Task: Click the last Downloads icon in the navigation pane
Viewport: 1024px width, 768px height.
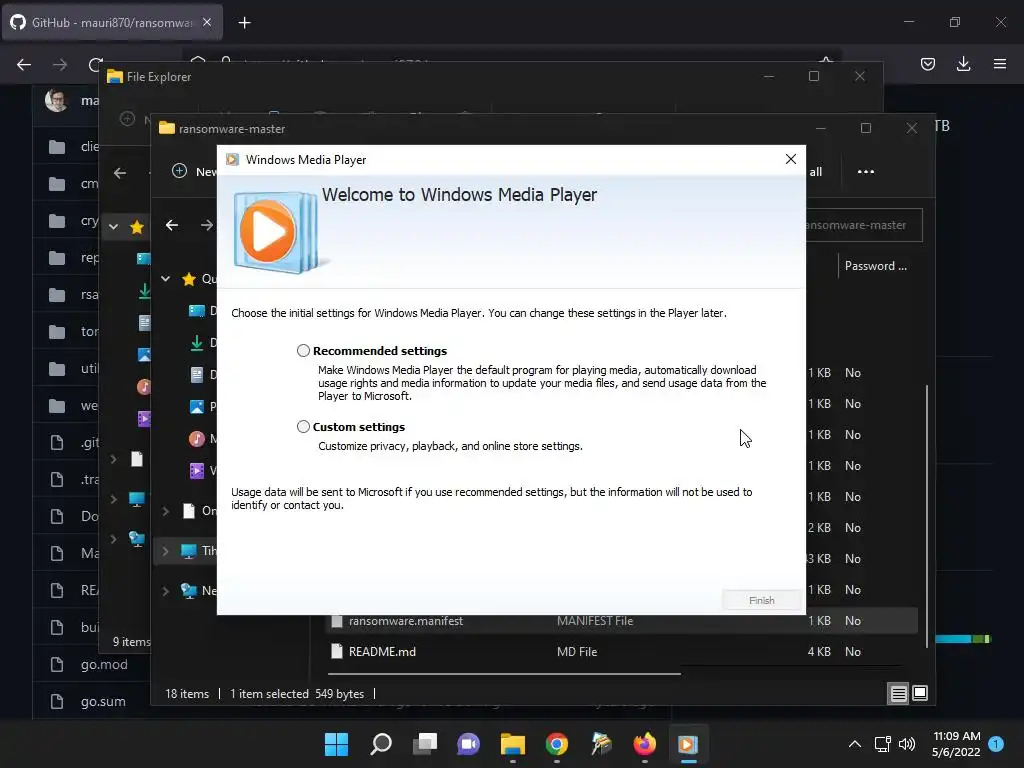Action: pyautogui.click(x=197, y=343)
